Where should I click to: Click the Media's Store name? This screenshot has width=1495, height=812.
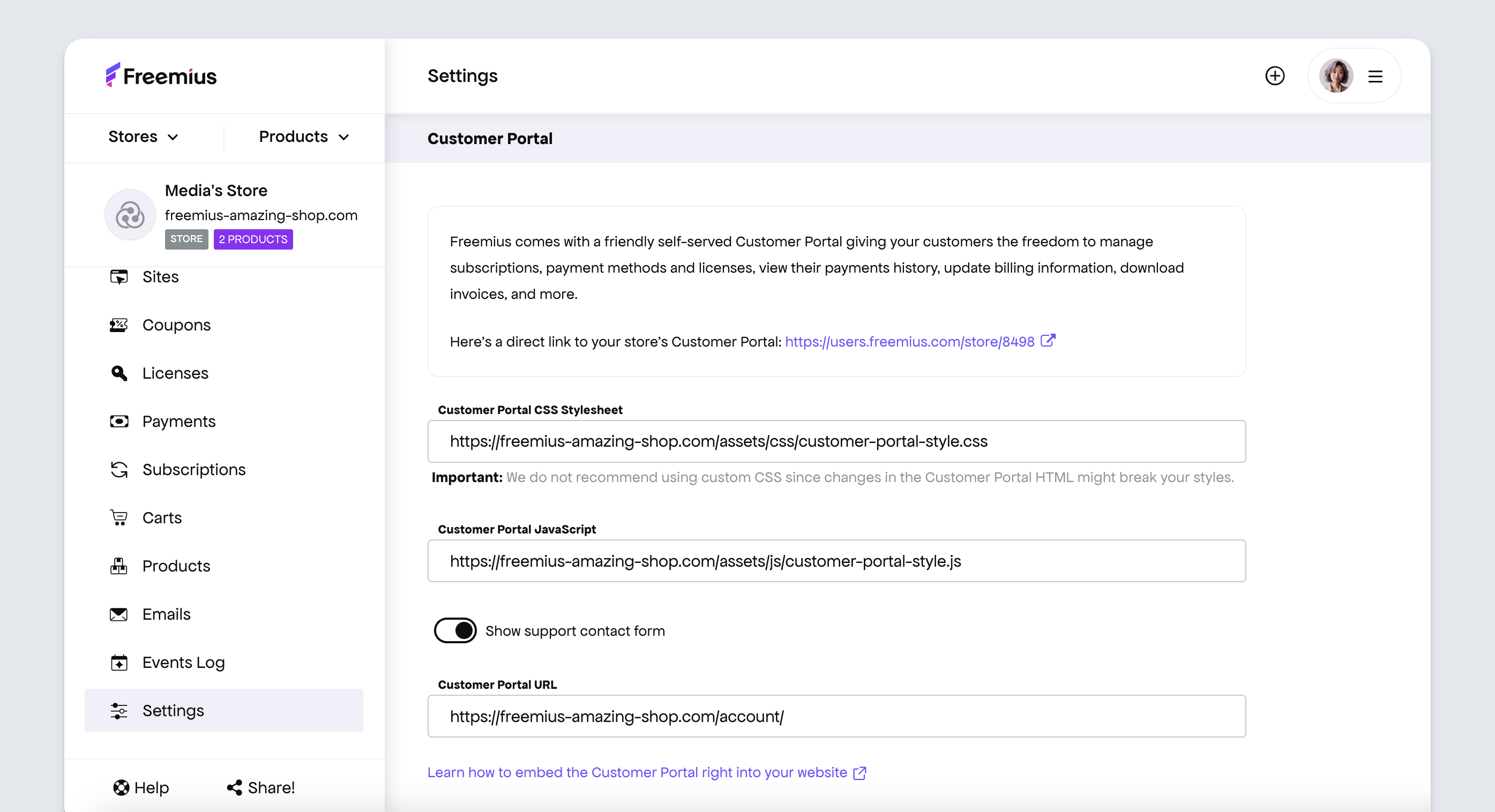click(216, 190)
